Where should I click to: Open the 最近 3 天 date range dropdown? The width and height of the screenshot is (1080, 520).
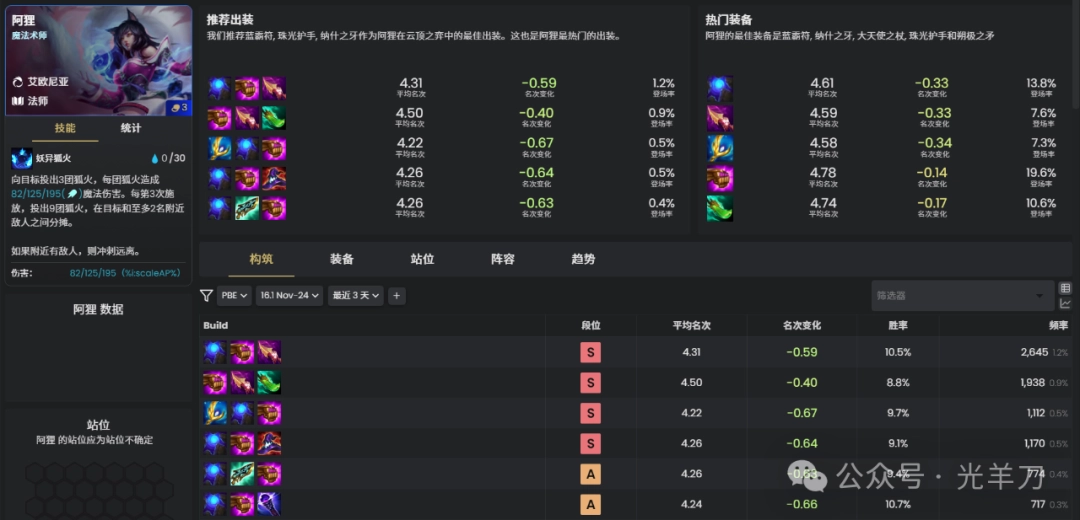[355, 296]
